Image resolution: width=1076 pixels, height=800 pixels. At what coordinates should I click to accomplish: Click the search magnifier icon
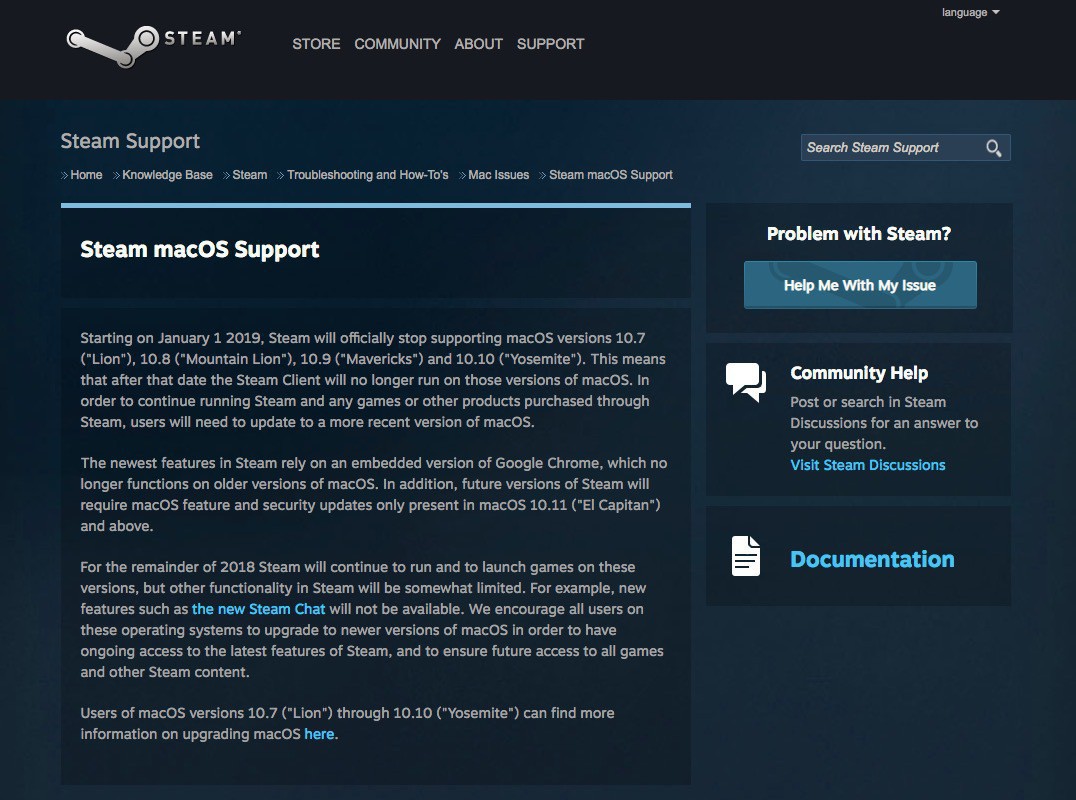click(x=993, y=148)
